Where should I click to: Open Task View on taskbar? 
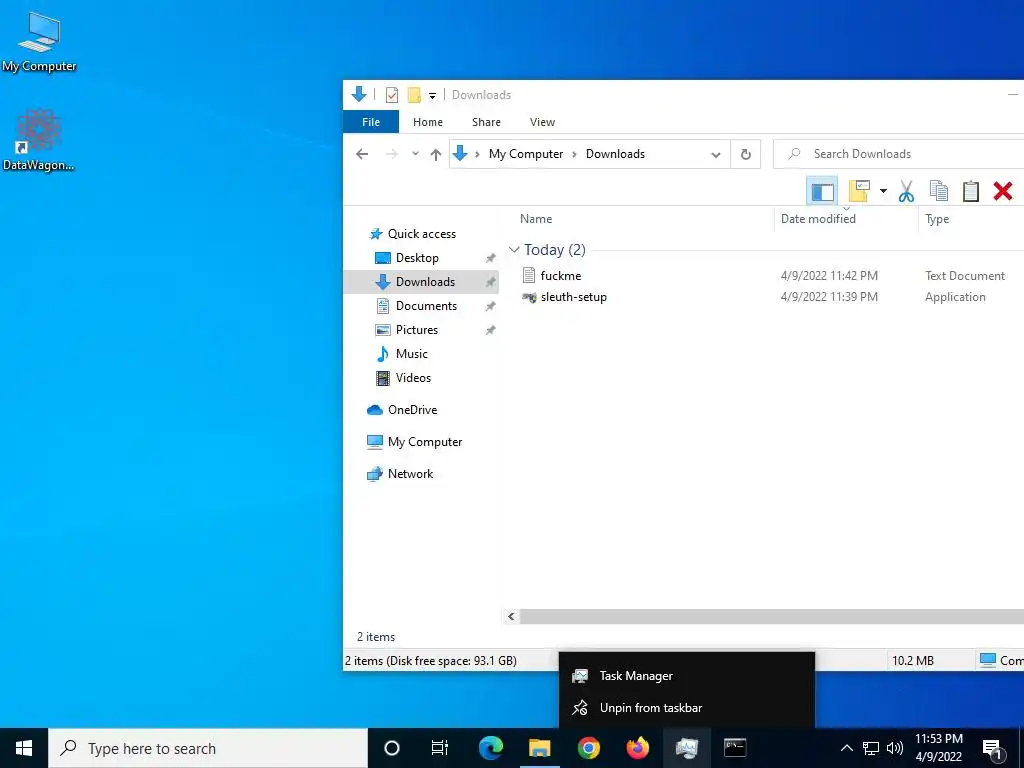coord(440,748)
